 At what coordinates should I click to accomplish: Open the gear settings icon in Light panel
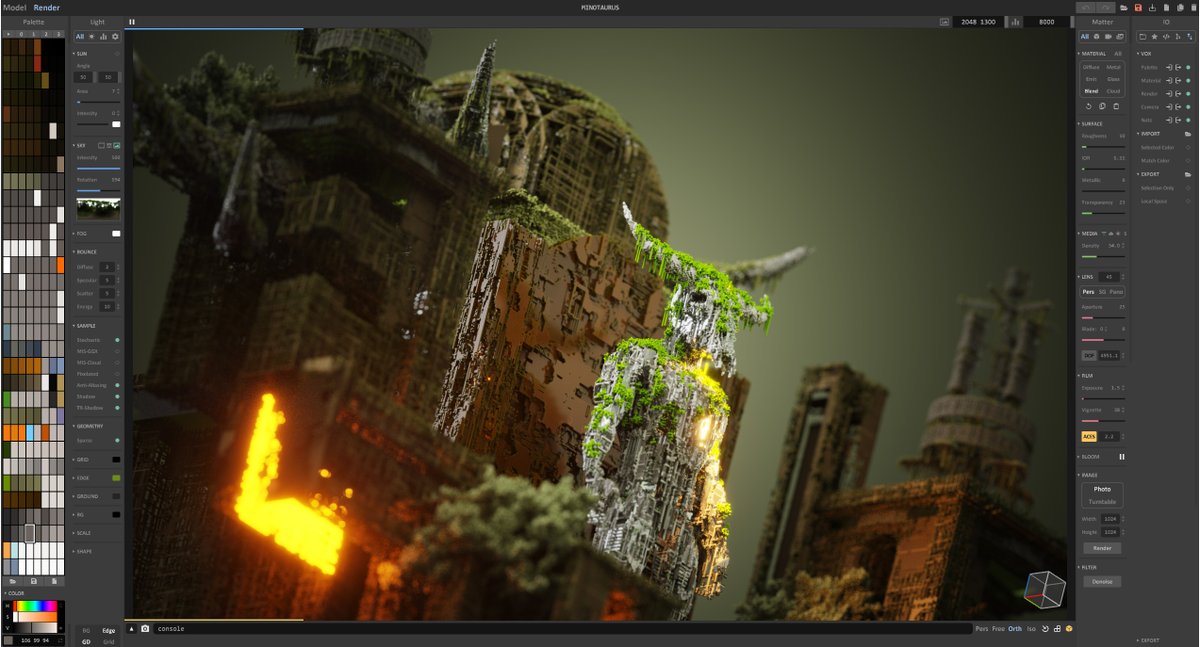coord(115,36)
